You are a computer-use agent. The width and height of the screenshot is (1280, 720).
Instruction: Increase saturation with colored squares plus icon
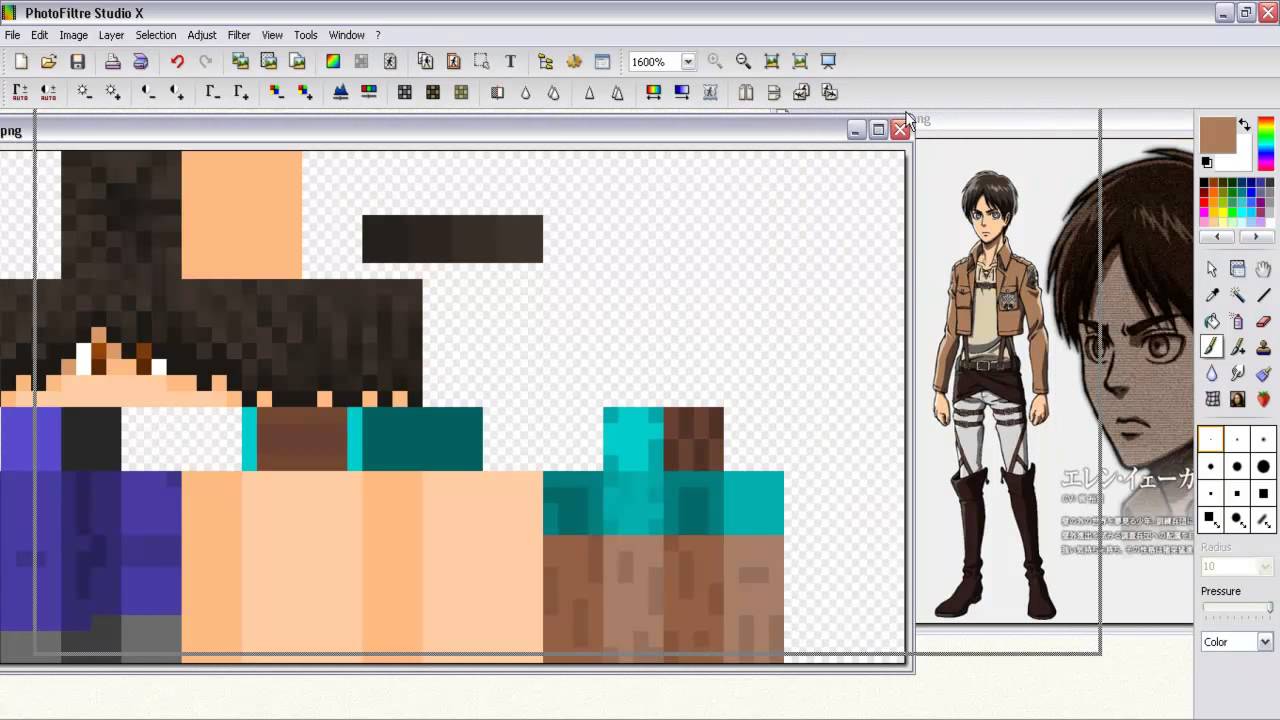point(305,93)
